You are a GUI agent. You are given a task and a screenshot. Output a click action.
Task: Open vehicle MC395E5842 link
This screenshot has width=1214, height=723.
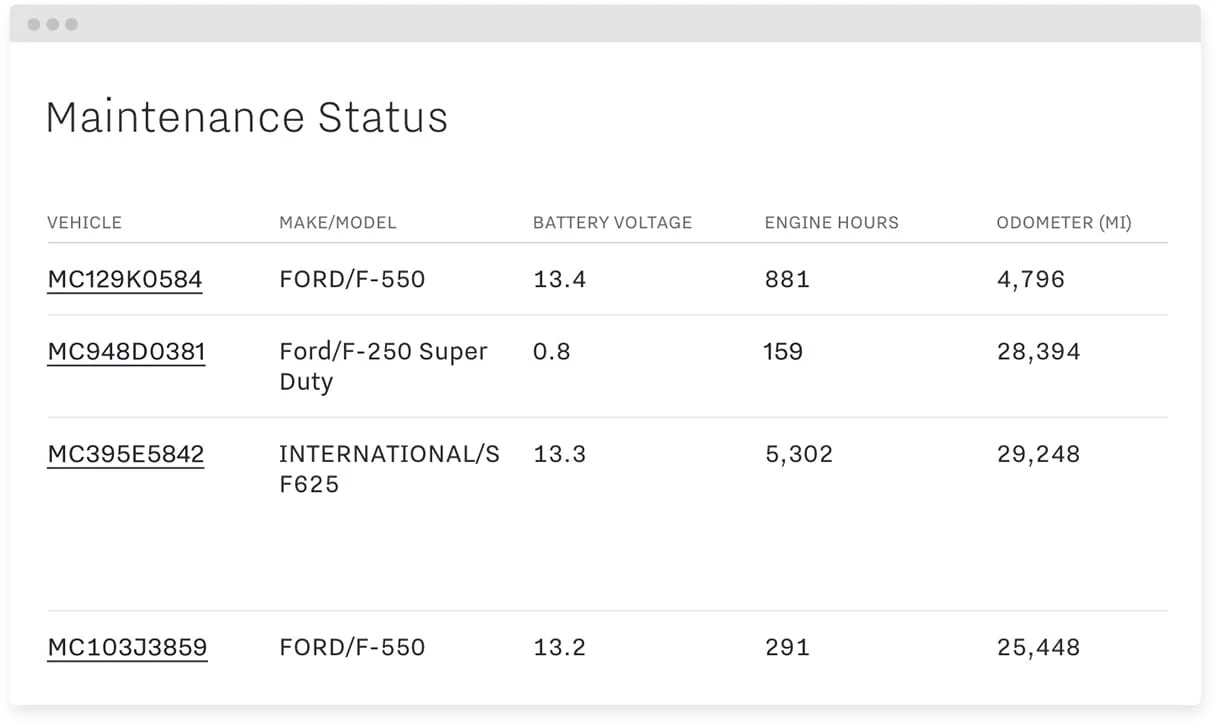(126, 455)
